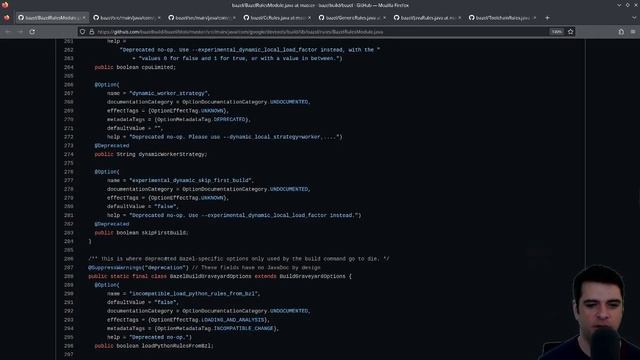Image resolution: width=640 pixels, height=360 pixels.
Task: Click the LOADING_AND_ANALYSIS effect tag
Action: click(233, 320)
